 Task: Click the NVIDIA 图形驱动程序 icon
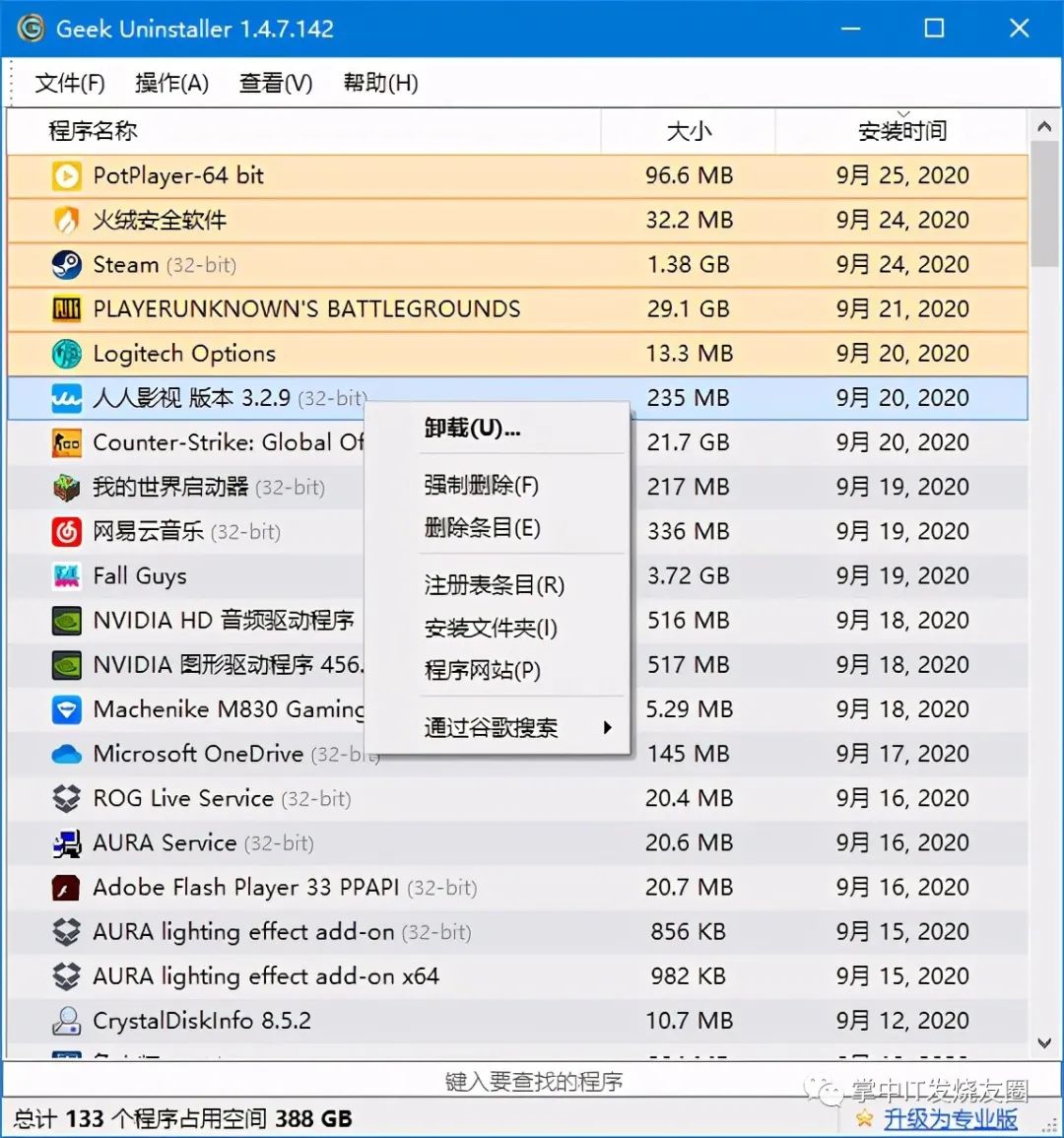click(66, 665)
